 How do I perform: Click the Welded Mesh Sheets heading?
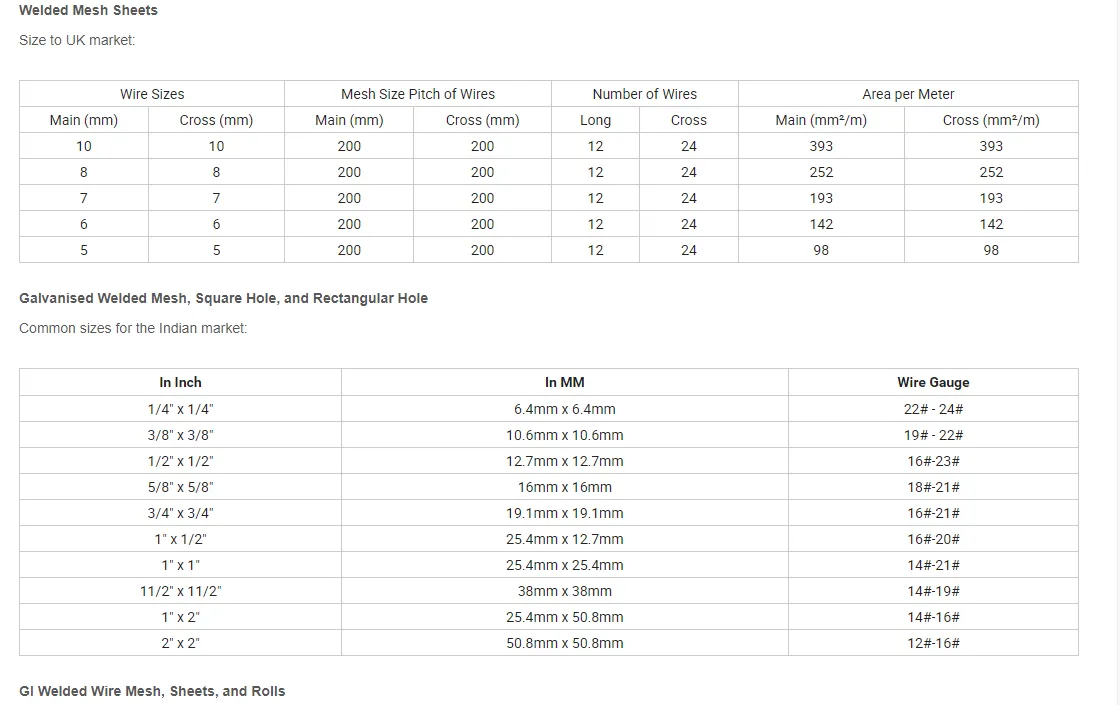click(x=88, y=10)
